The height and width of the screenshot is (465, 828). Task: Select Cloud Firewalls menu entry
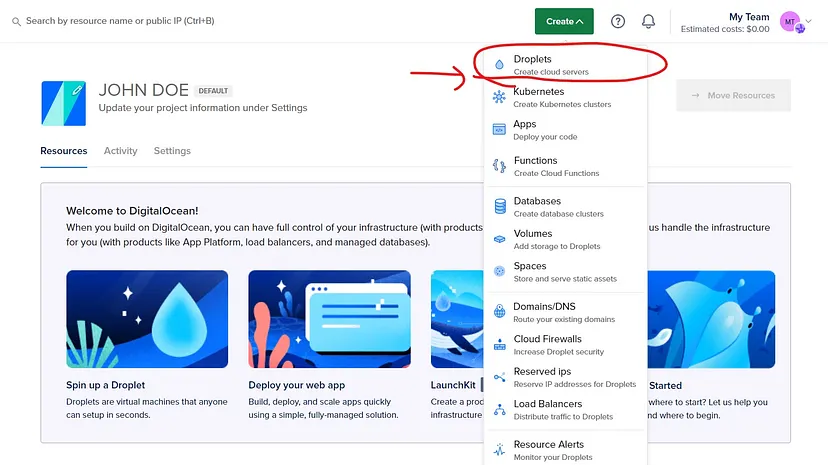pos(565,345)
